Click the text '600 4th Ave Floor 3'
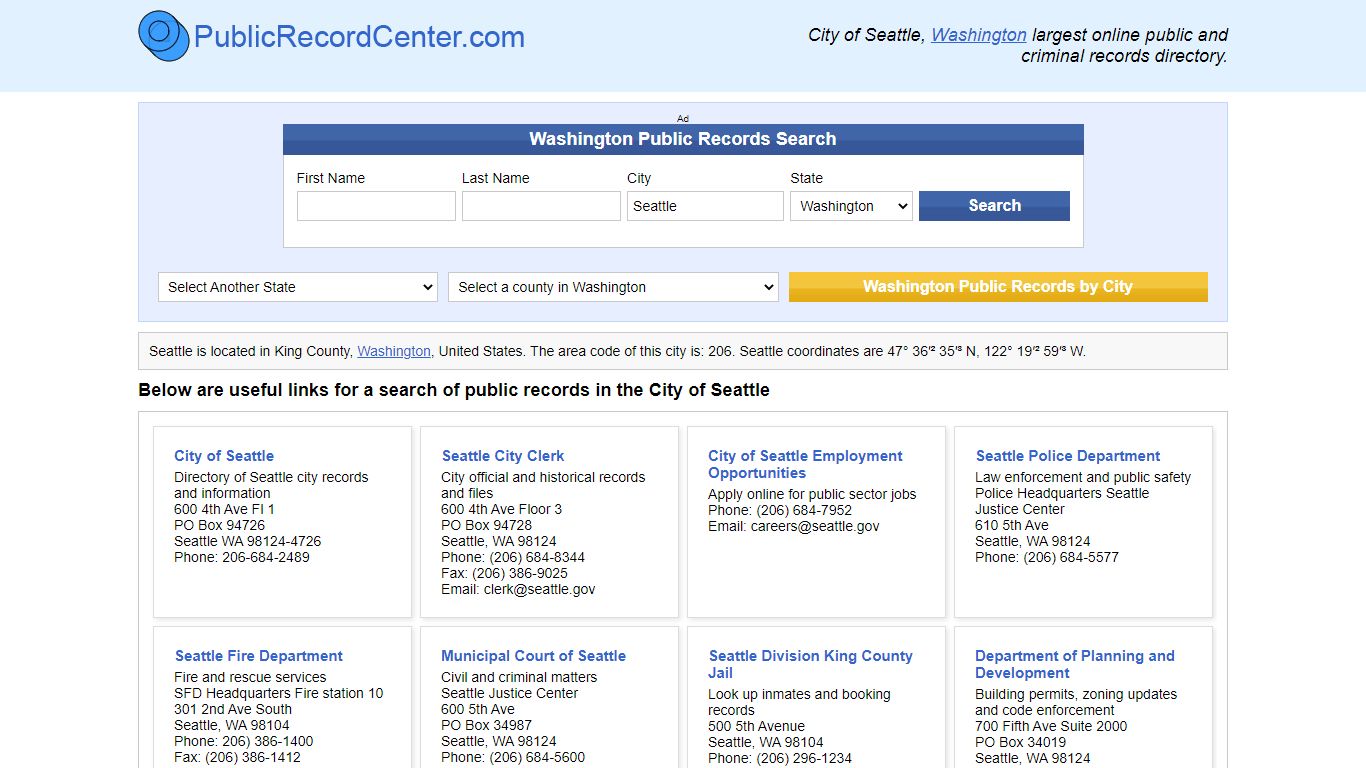1366x768 pixels. tap(502, 509)
